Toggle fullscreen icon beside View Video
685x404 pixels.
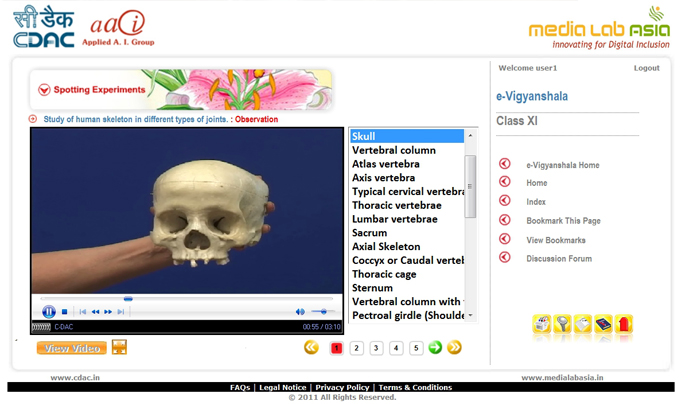(119, 347)
